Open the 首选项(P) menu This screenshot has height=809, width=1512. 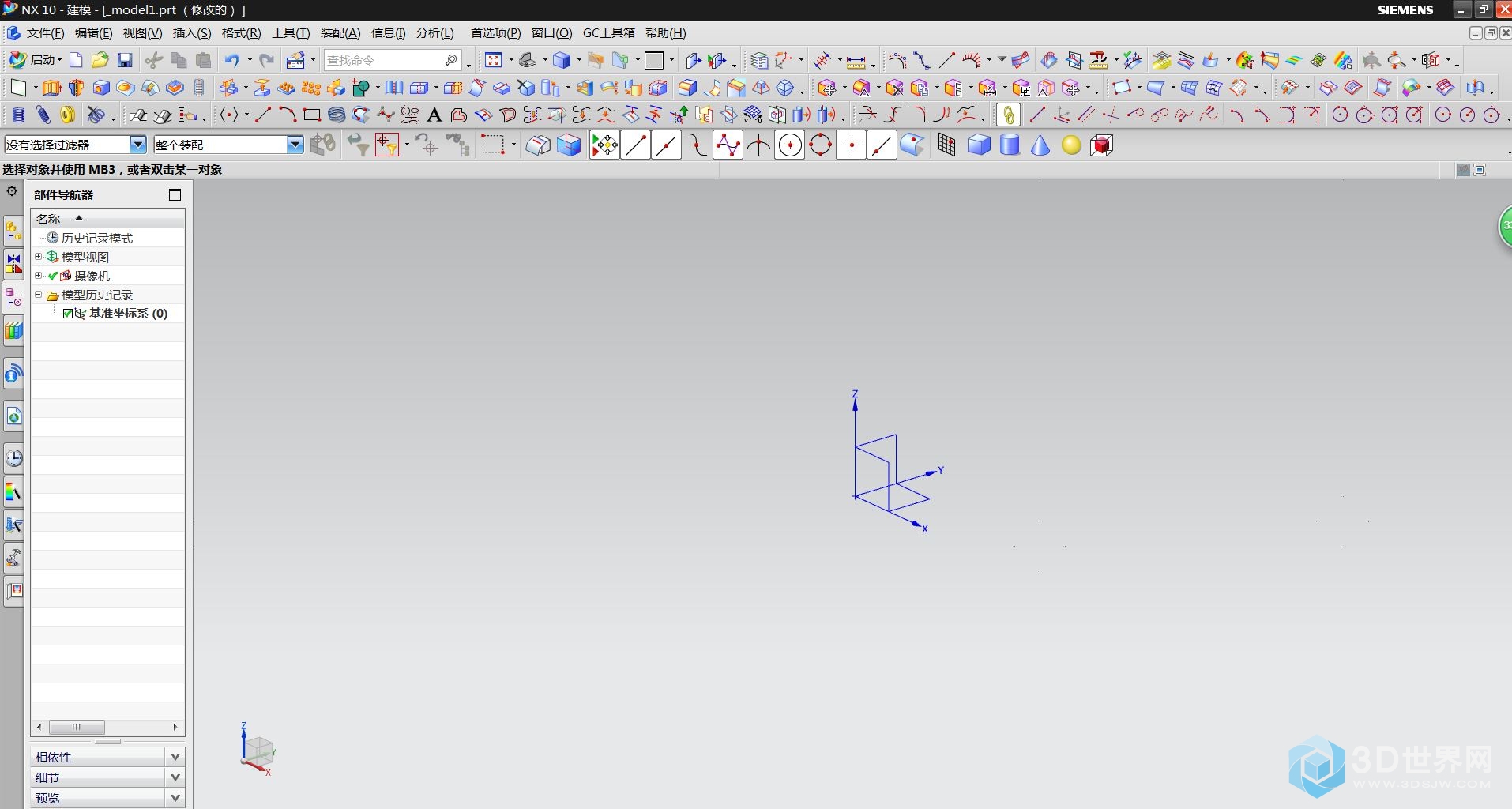[496, 33]
